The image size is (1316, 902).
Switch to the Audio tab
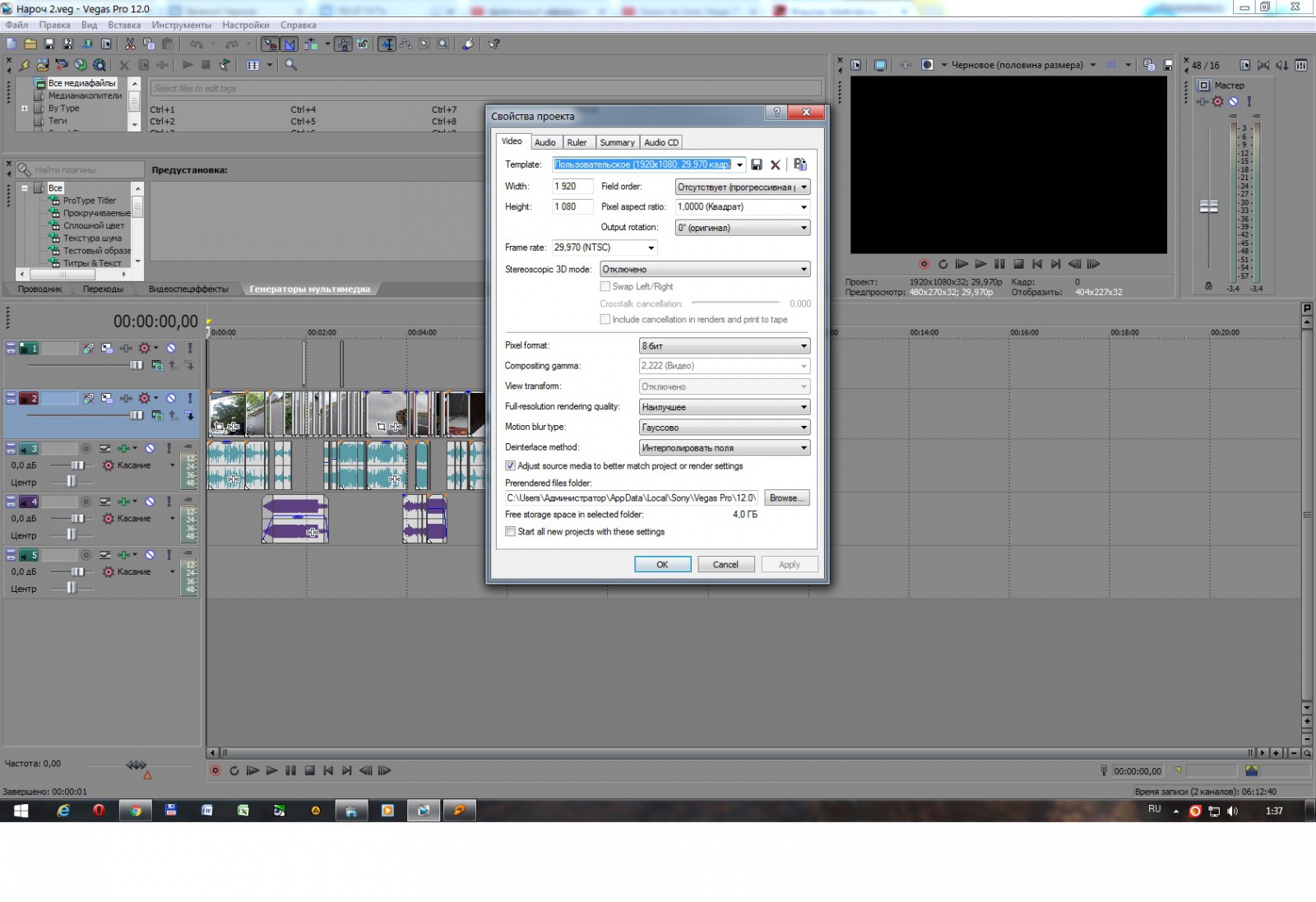click(x=544, y=142)
